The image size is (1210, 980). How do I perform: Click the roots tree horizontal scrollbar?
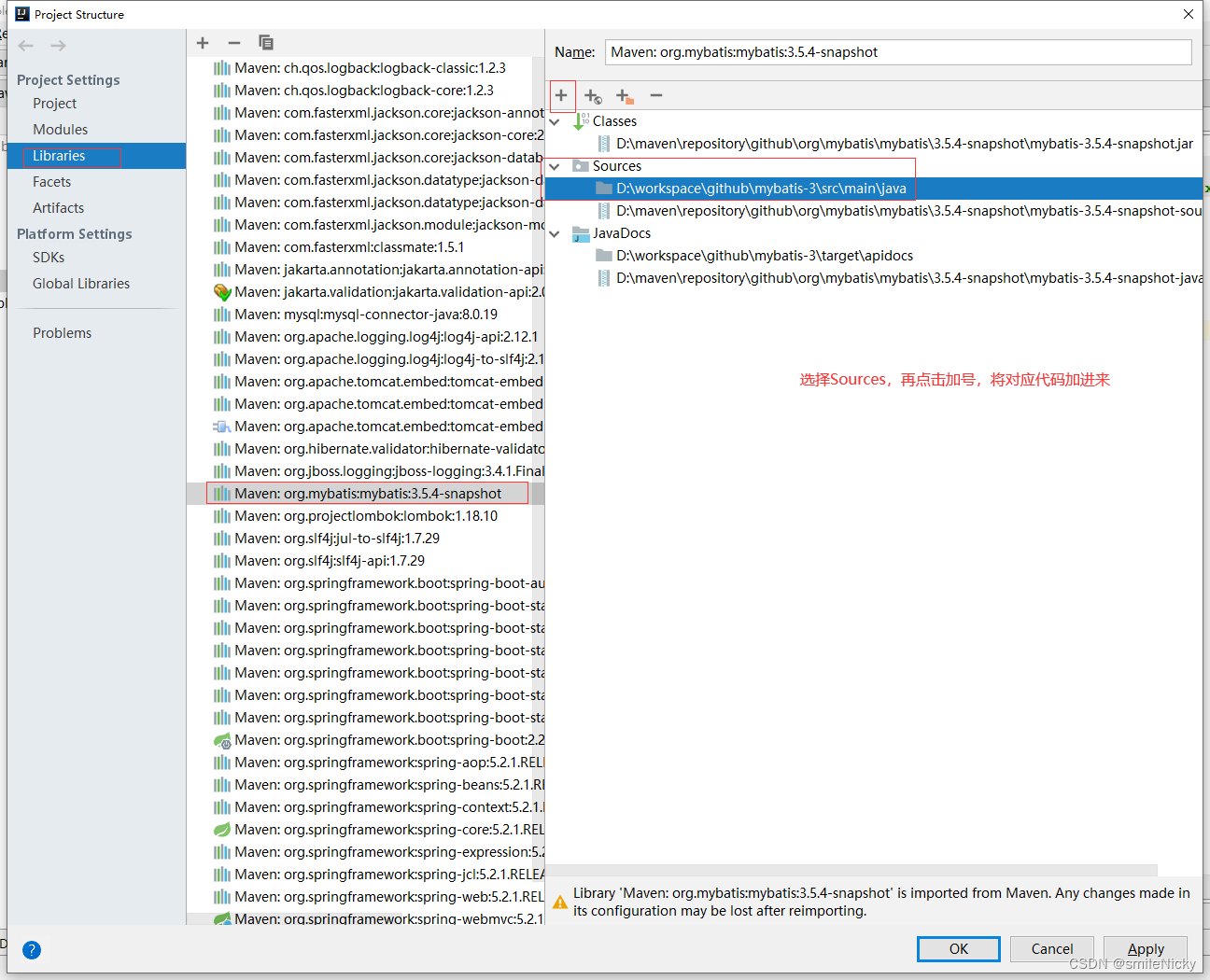coord(851,870)
